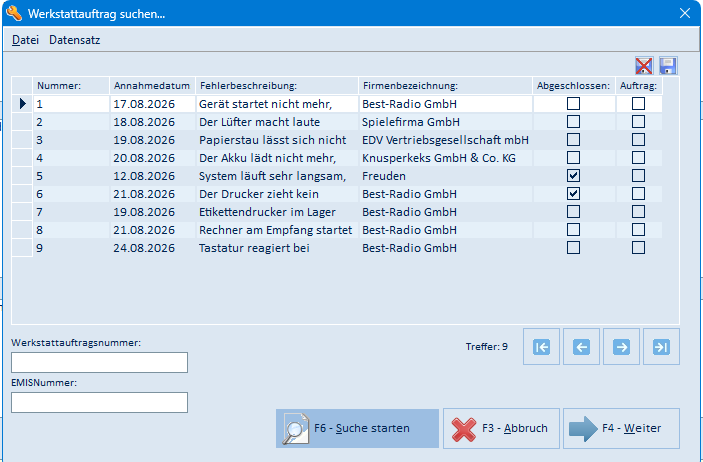The image size is (703, 462).
Task: Sort by Firmenbezeichnung column header
Action: [x=445, y=86]
